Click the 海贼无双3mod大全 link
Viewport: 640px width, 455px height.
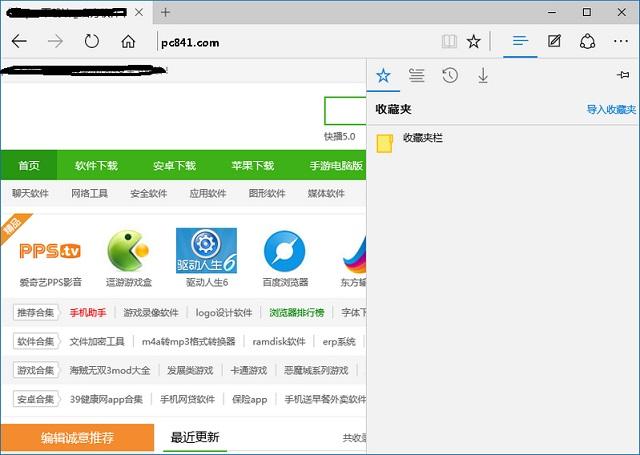pyautogui.click(x=110, y=371)
